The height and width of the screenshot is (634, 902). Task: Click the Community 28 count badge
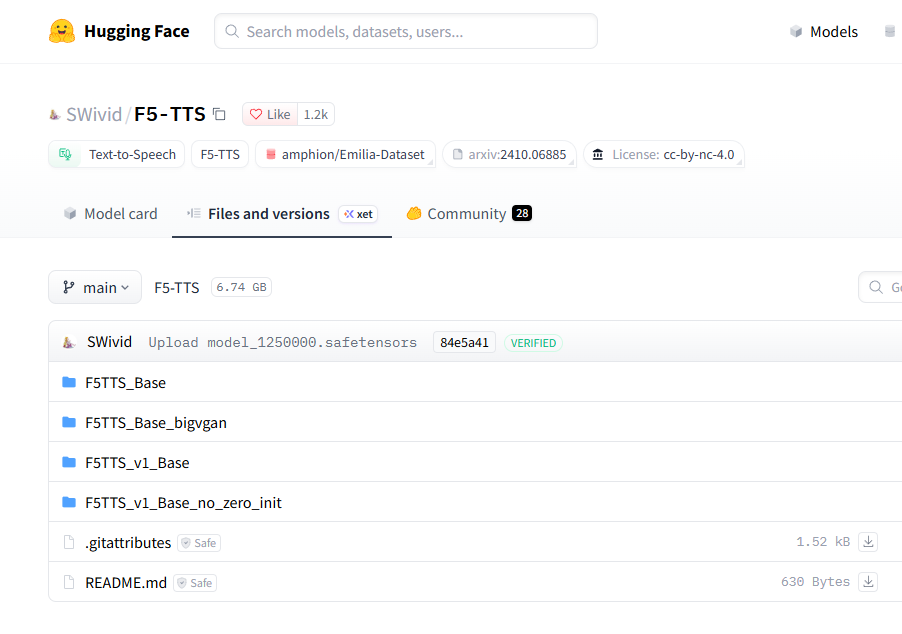point(522,213)
